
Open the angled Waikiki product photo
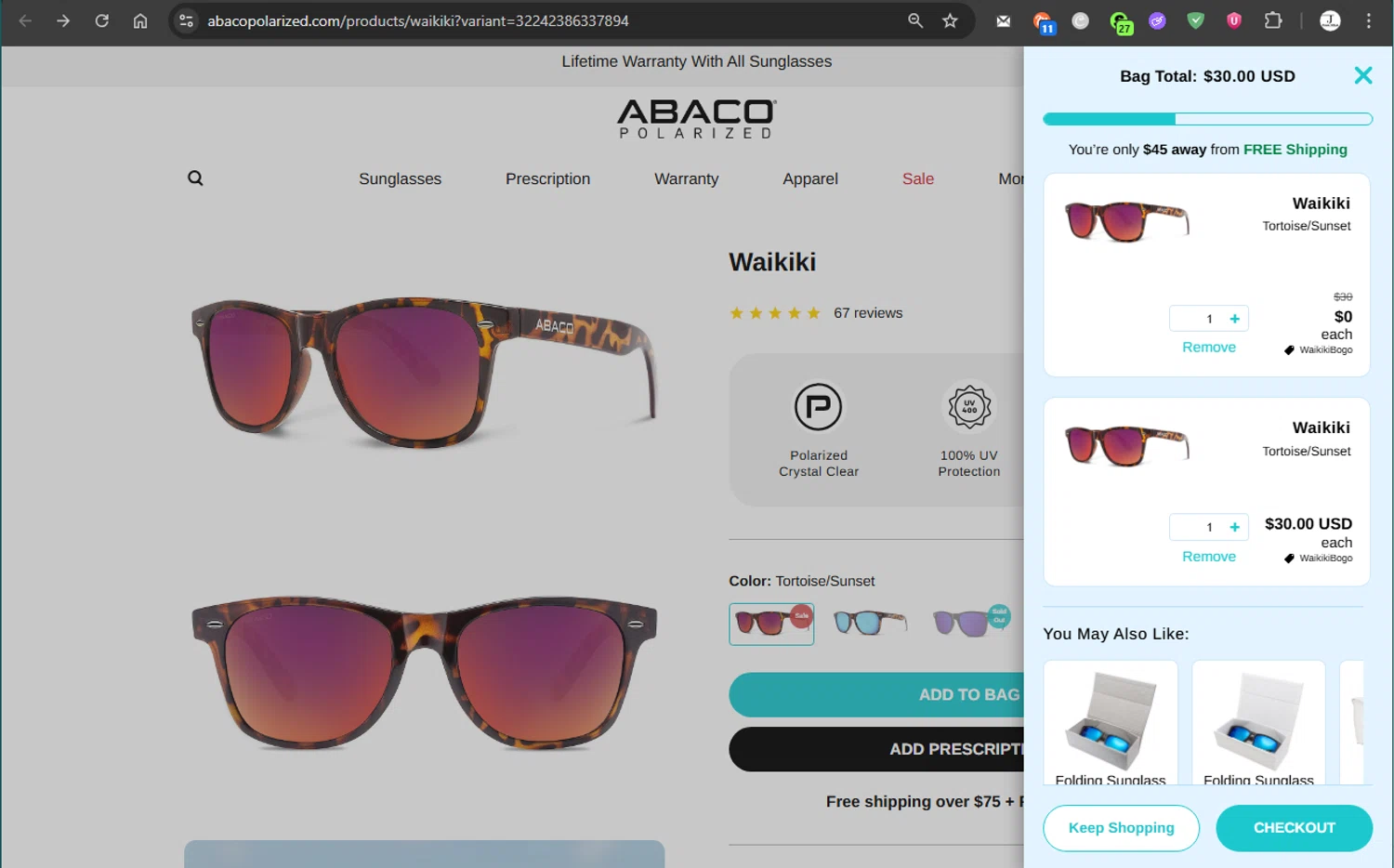click(424, 372)
